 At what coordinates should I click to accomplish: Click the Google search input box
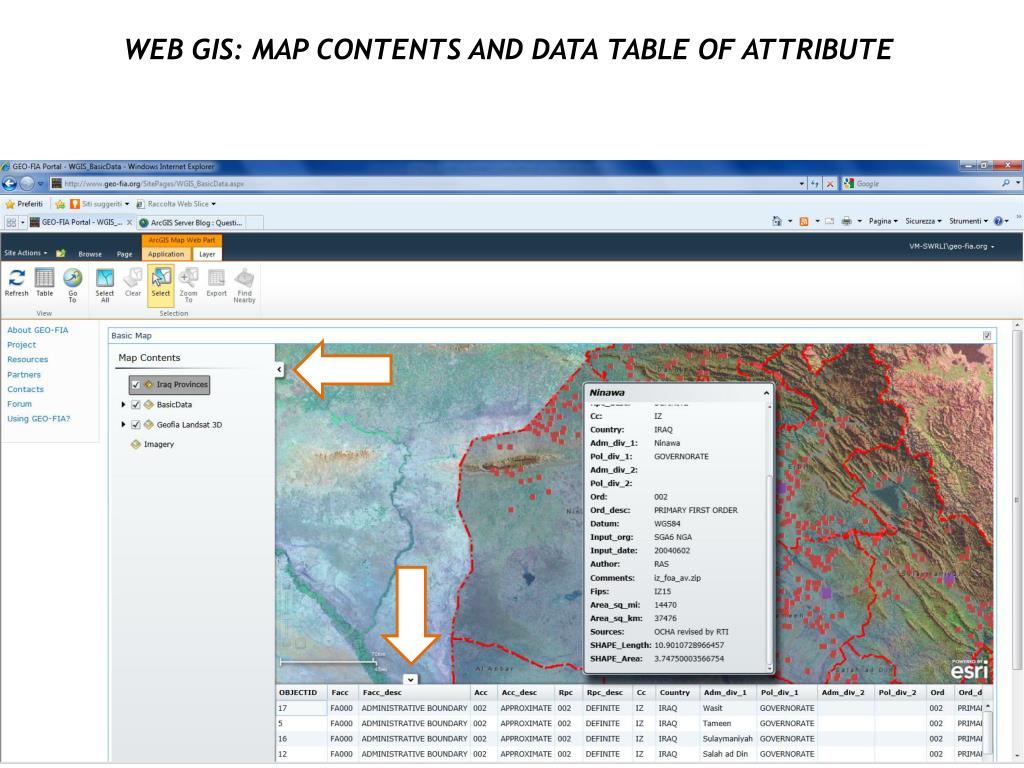tap(926, 184)
